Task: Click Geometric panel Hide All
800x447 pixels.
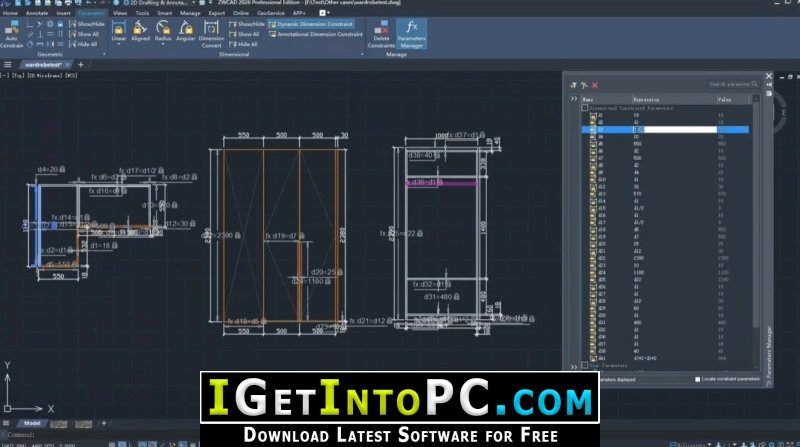Action: point(83,44)
